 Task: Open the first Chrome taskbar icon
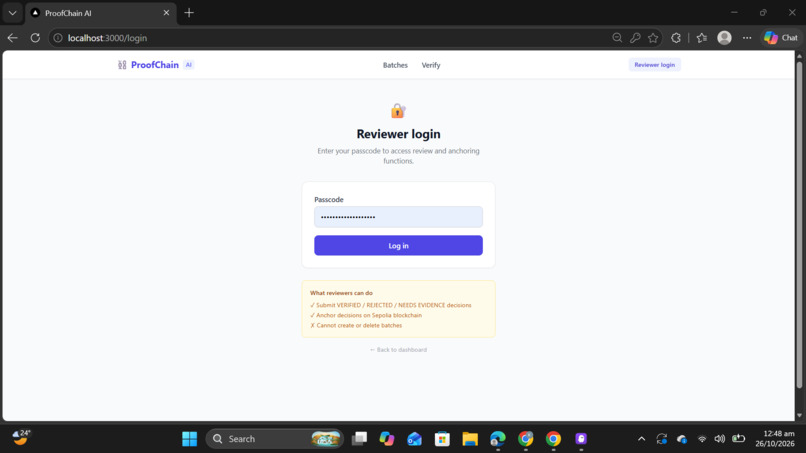[x=525, y=439]
